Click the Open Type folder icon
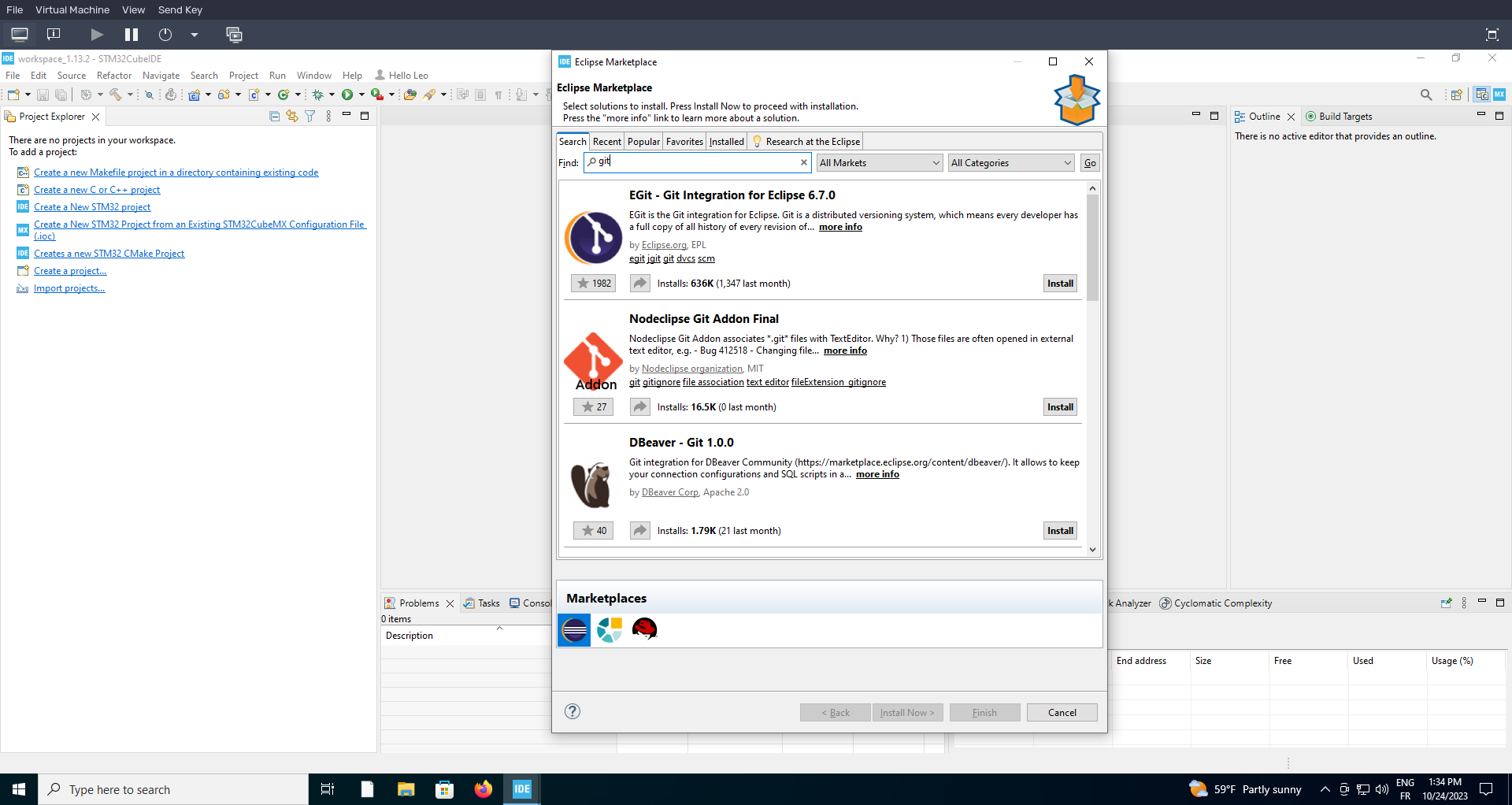1512x805 pixels. point(409,95)
